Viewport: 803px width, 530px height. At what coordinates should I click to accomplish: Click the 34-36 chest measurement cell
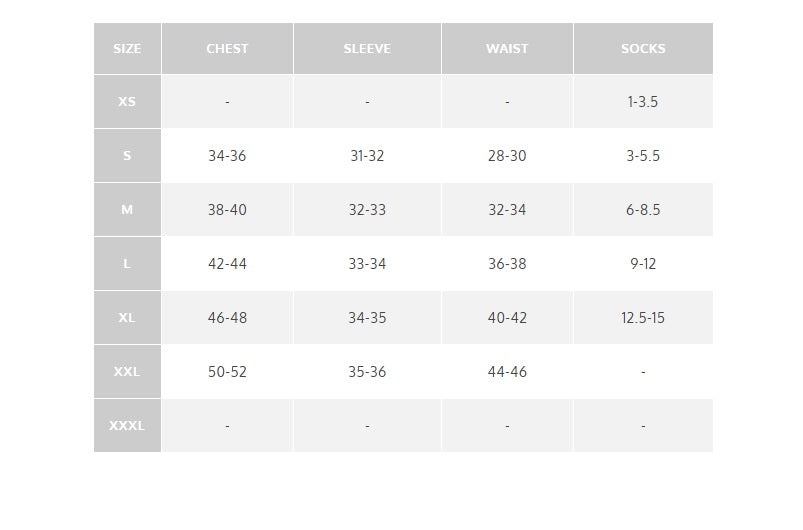(x=227, y=156)
